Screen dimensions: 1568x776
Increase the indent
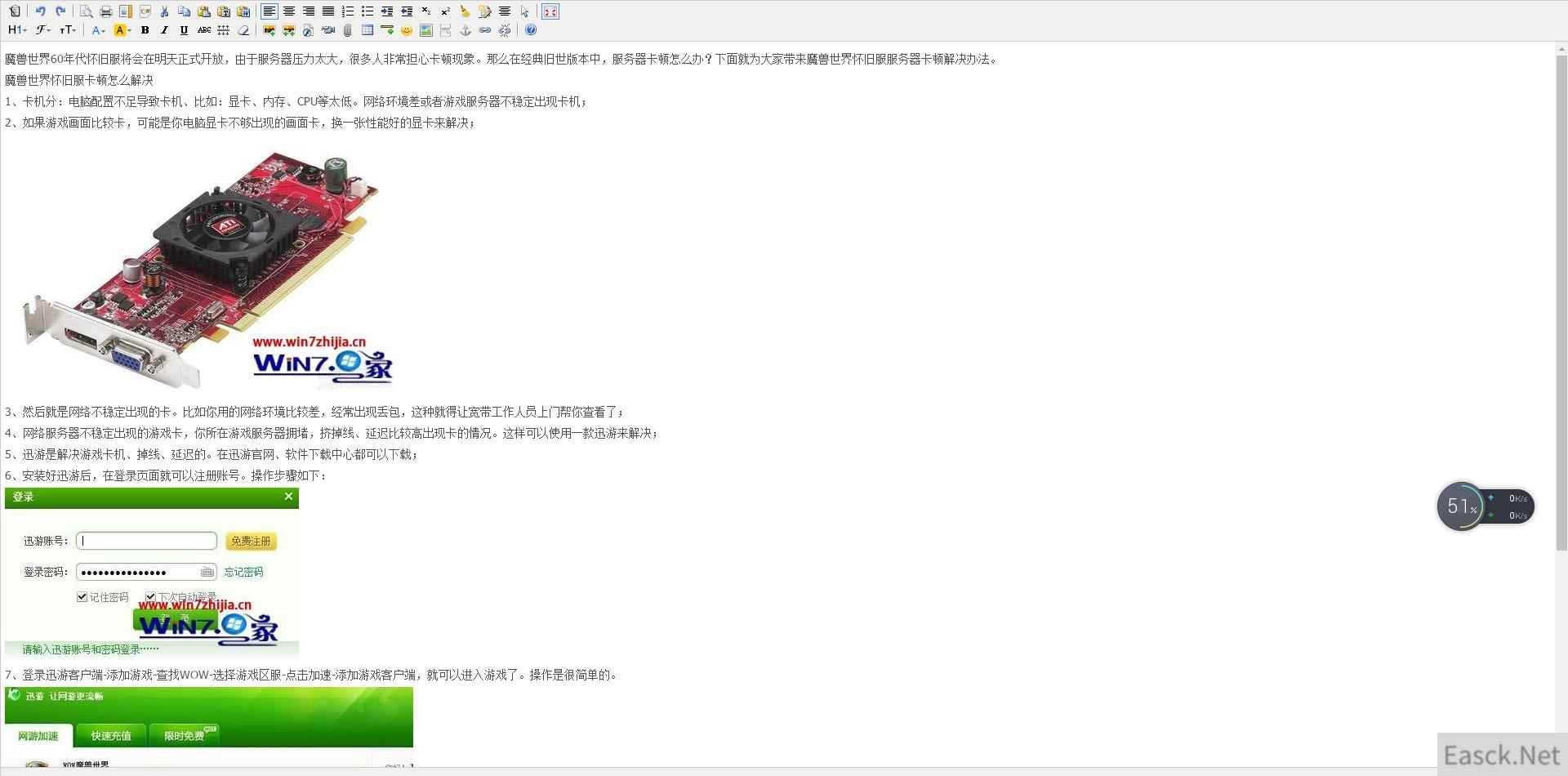coord(387,11)
